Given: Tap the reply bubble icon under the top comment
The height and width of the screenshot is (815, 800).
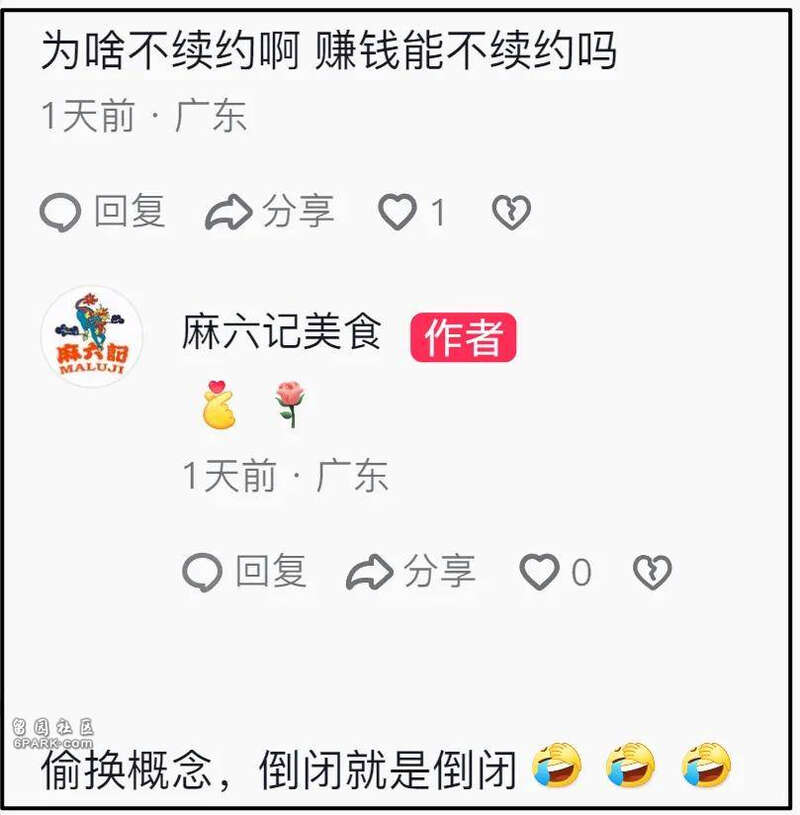Looking at the screenshot, I should coord(60,212).
